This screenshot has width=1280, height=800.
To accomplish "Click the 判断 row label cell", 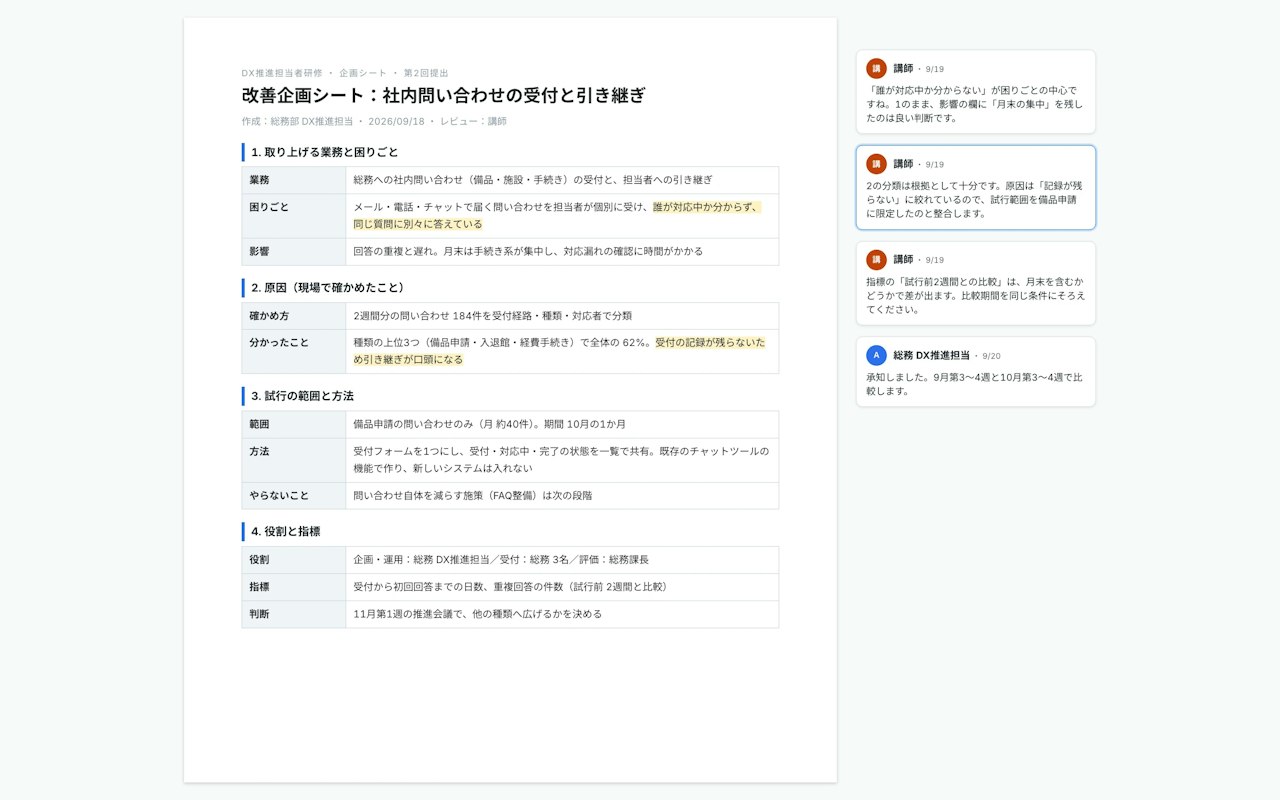I will (294, 614).
